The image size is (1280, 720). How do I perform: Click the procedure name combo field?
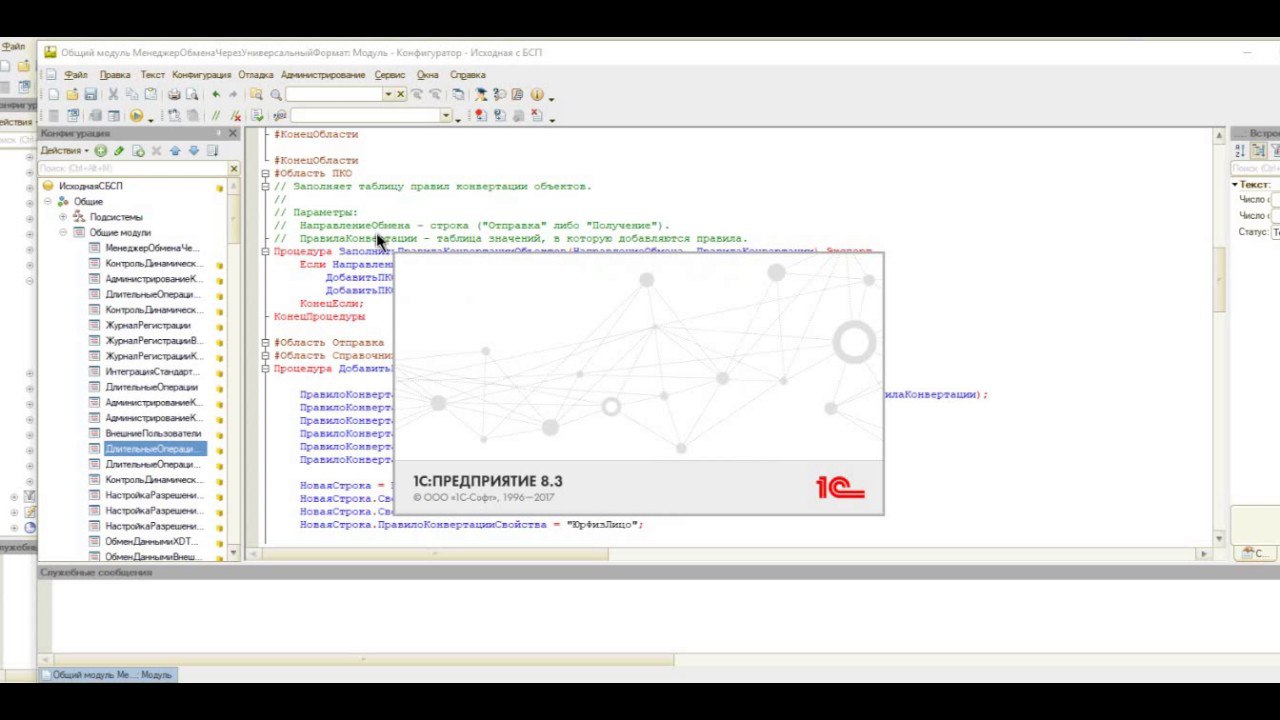(x=365, y=115)
